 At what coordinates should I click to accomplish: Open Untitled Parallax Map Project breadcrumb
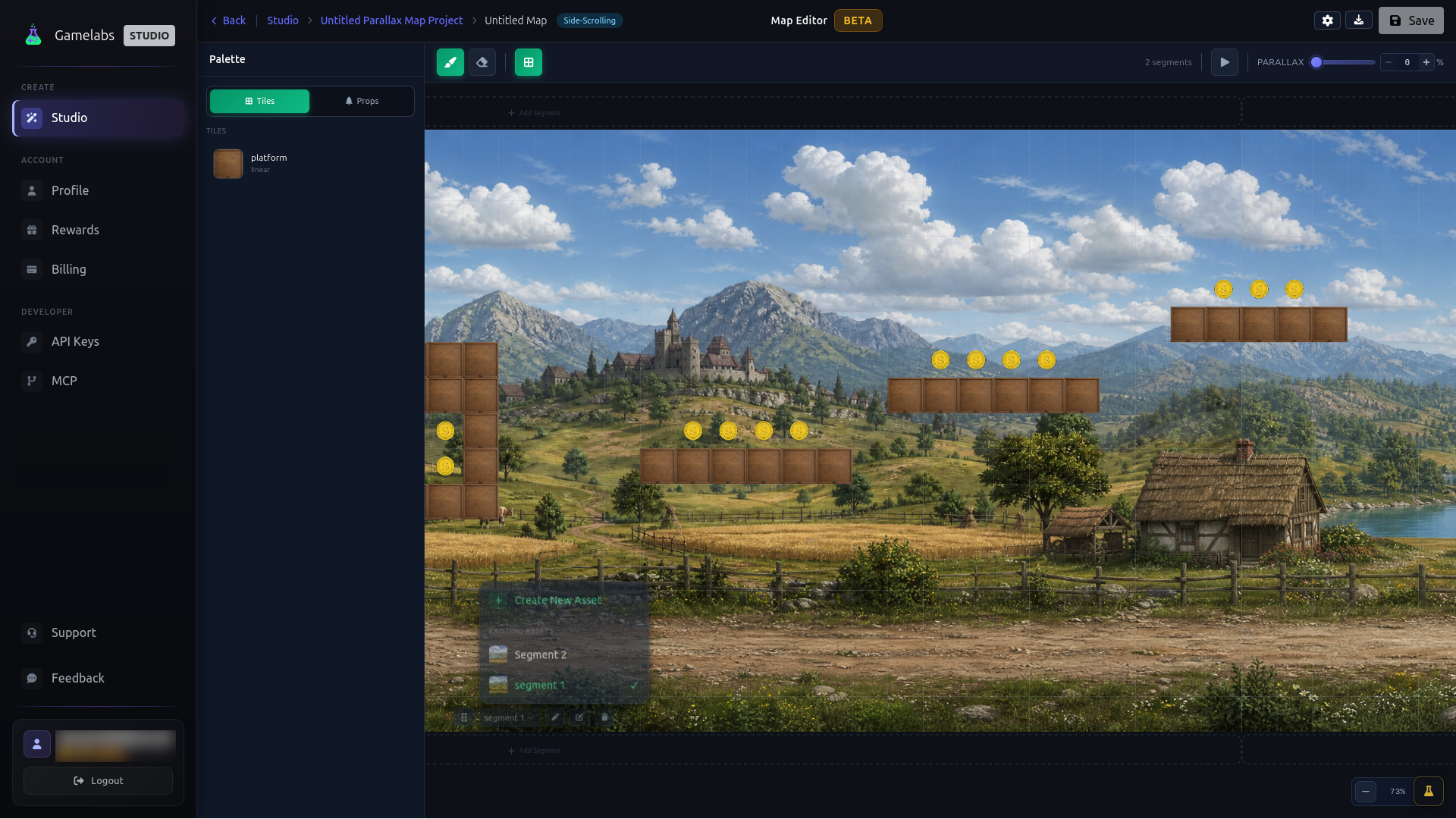click(391, 20)
